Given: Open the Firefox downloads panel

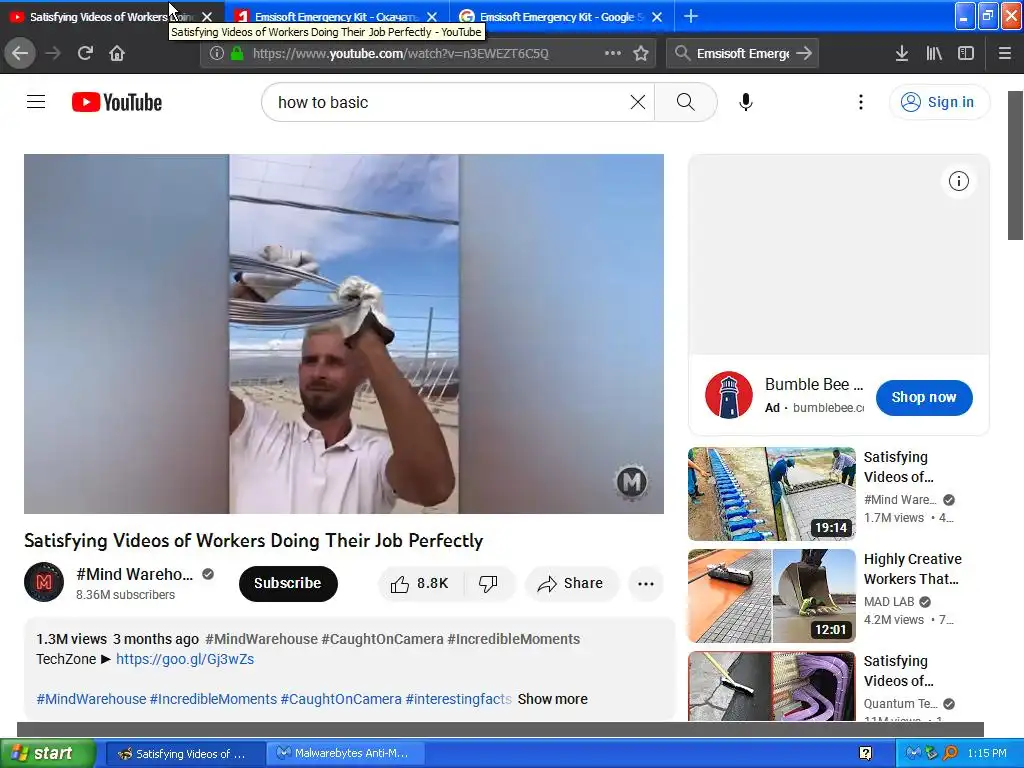Looking at the screenshot, I should 902,54.
